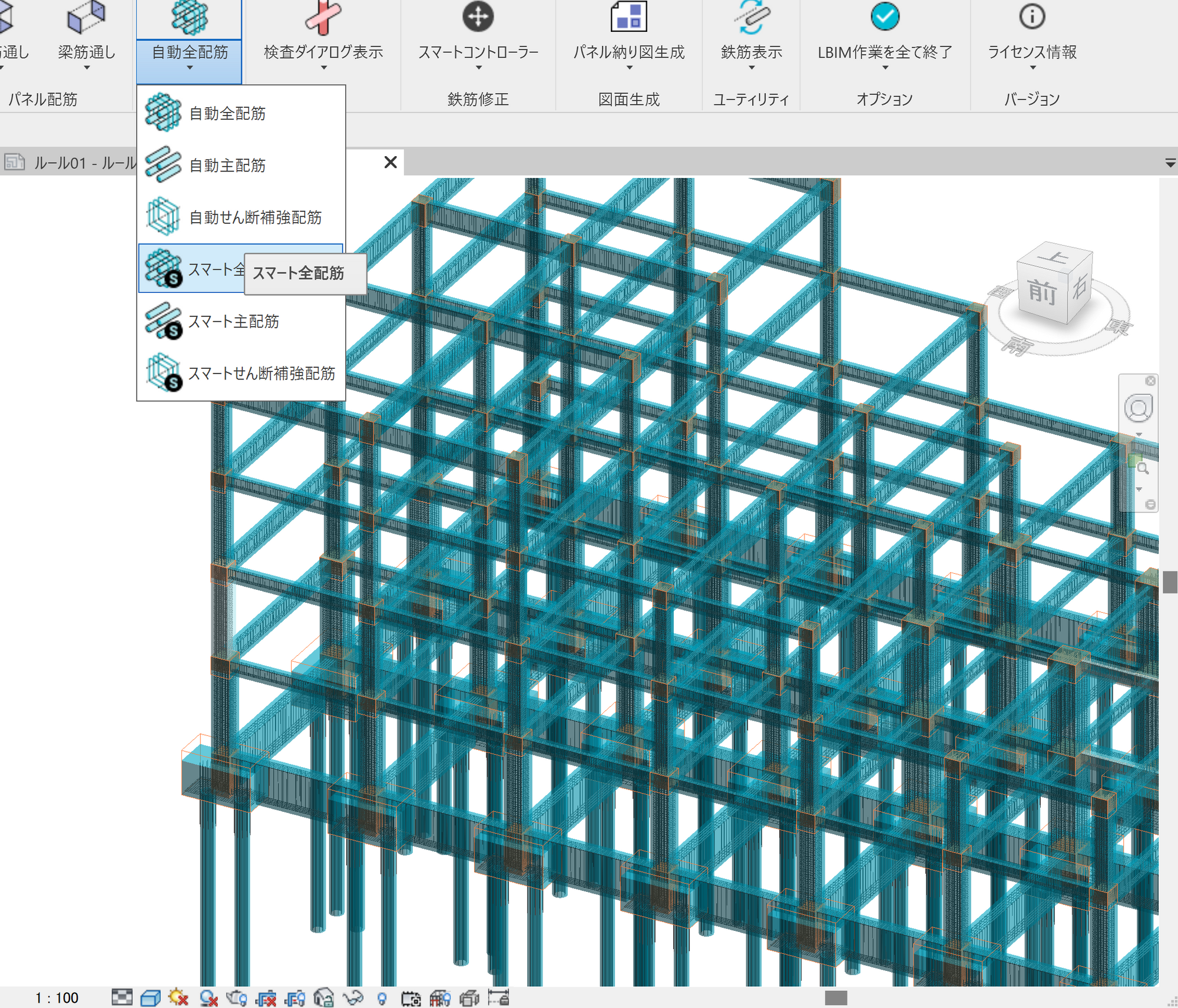Click パネル納り図生成 icon
The width and height of the screenshot is (1178, 1008).
click(x=628, y=16)
